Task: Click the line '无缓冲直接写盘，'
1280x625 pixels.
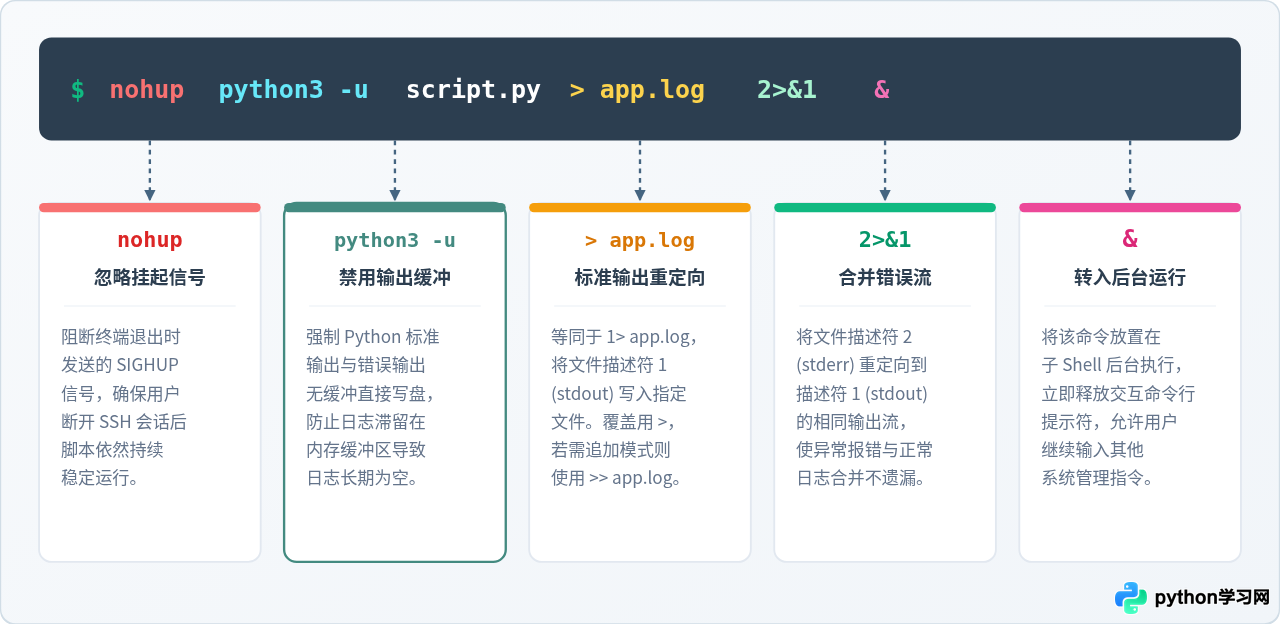Action: pyautogui.click(x=371, y=393)
